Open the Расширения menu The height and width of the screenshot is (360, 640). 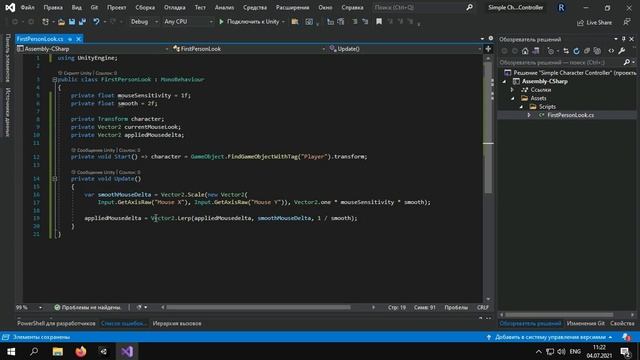pyautogui.click(x=293, y=7)
